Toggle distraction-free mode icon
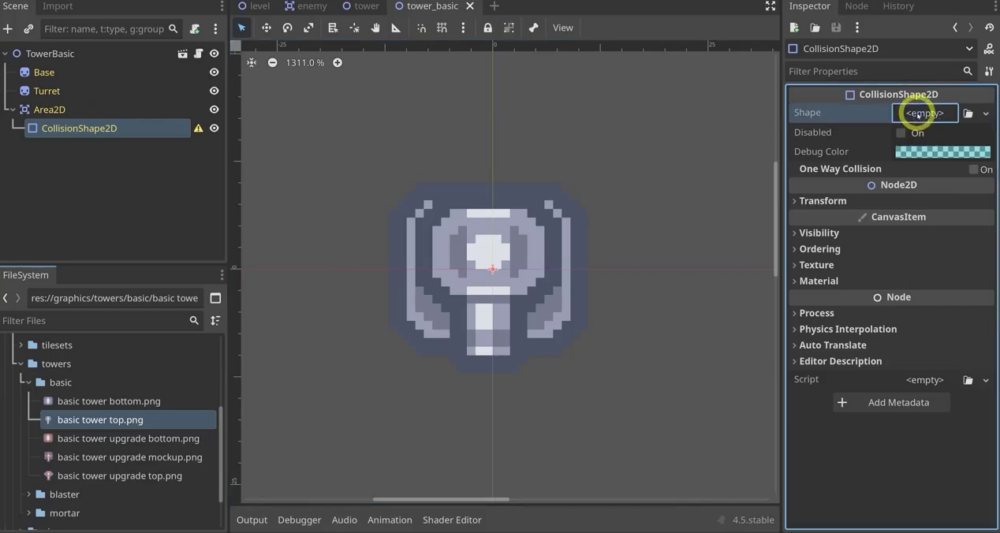The height and width of the screenshot is (533, 1000). point(770,6)
